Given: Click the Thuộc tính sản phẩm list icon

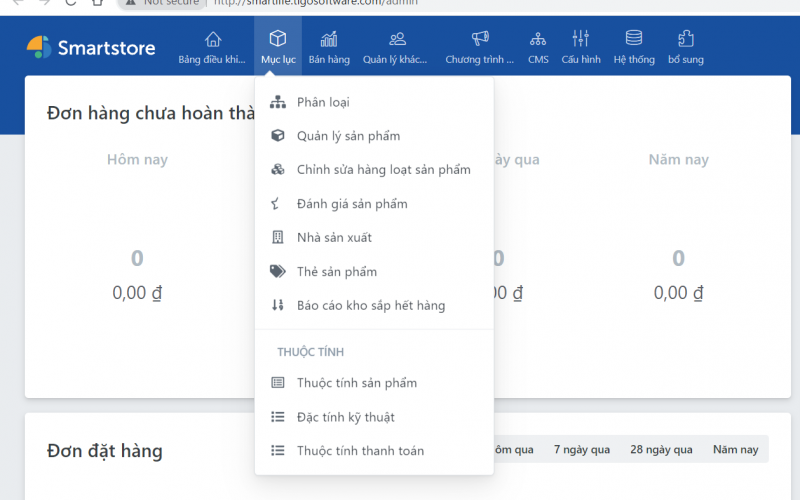Looking at the screenshot, I should pos(278,383).
